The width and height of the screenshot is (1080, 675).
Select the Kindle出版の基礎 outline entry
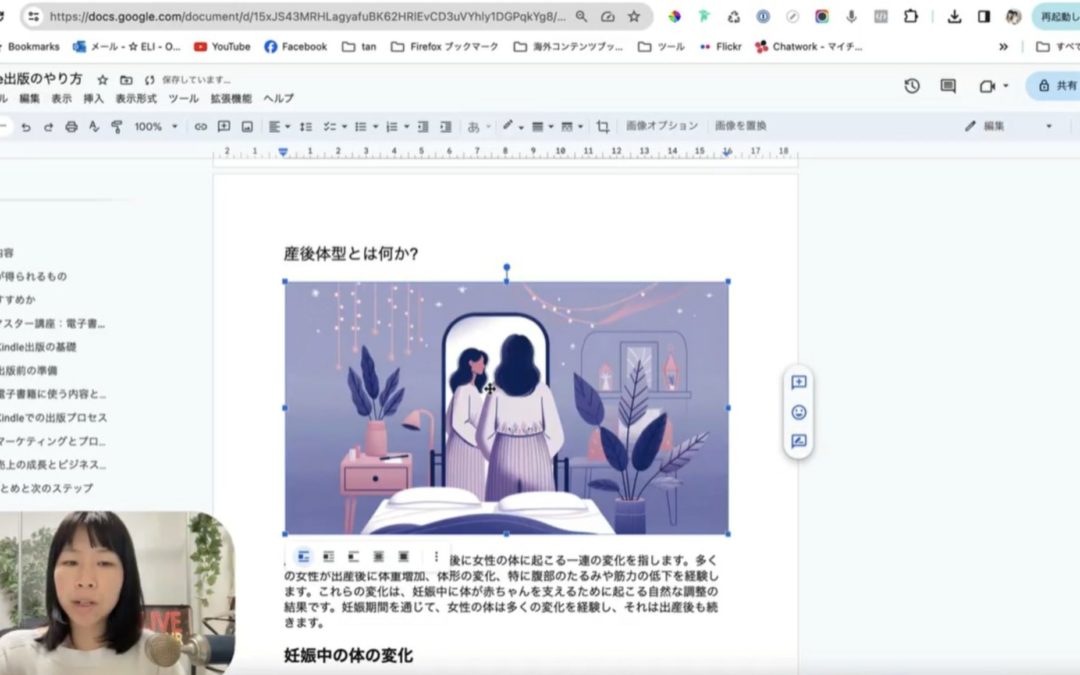coord(40,347)
